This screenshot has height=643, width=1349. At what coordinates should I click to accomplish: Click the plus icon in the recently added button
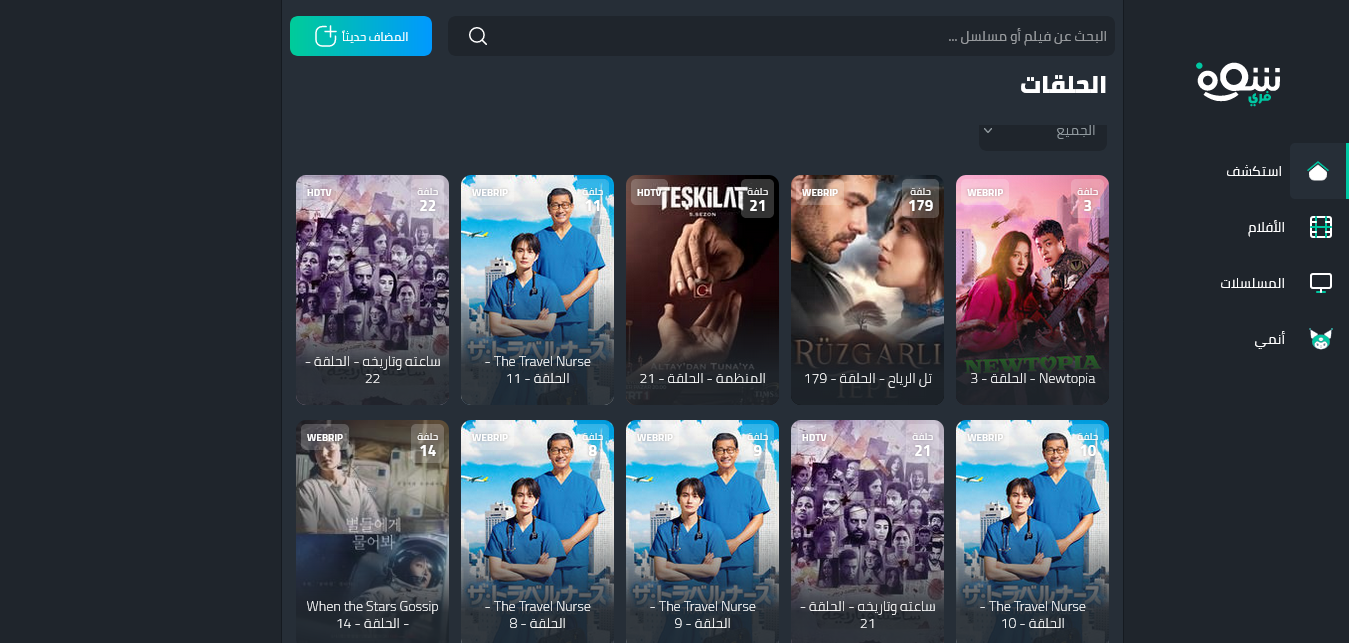tap(326, 36)
